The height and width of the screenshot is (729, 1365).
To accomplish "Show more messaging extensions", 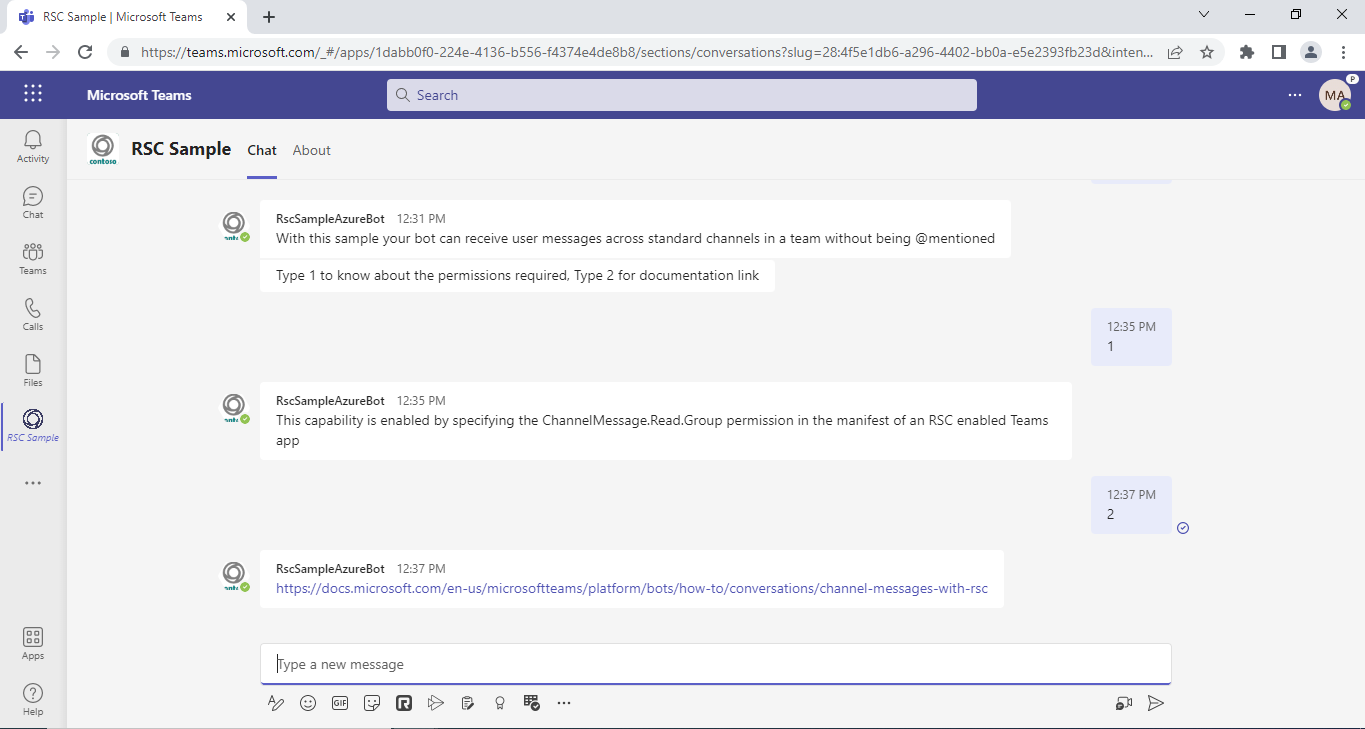I will 564,703.
